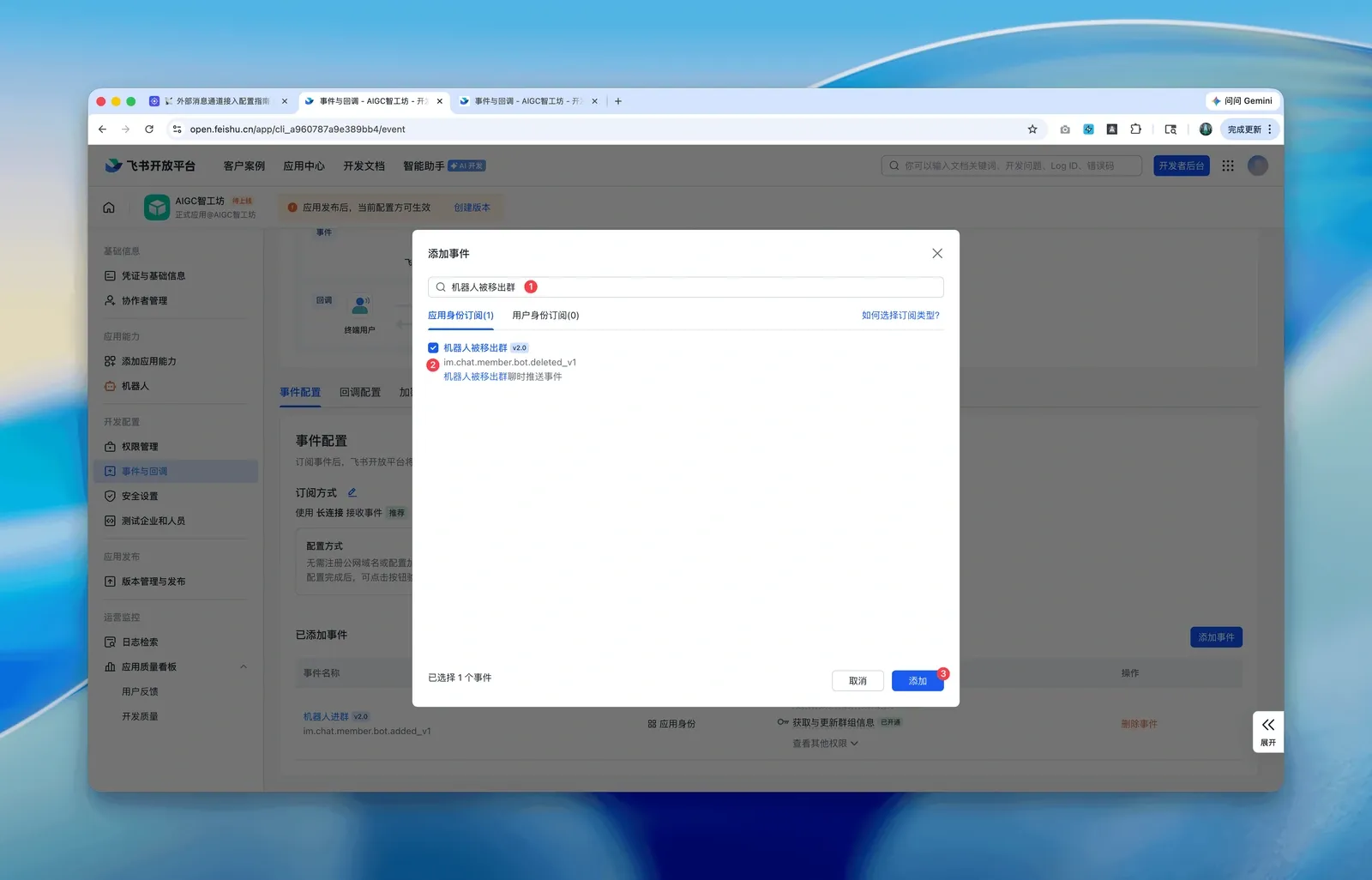The width and height of the screenshot is (1372, 880).
Task: Click the Feishu account avatar in header
Action: point(1258,166)
